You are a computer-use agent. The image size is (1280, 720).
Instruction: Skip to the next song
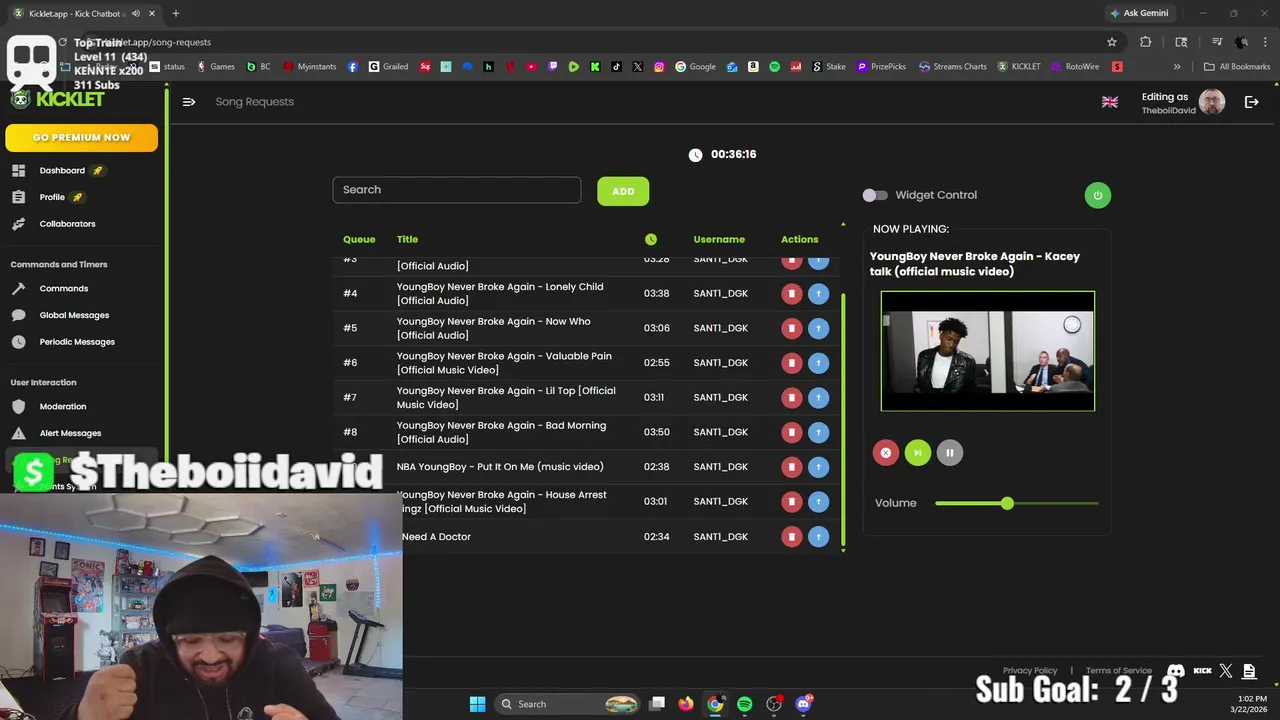coord(917,453)
